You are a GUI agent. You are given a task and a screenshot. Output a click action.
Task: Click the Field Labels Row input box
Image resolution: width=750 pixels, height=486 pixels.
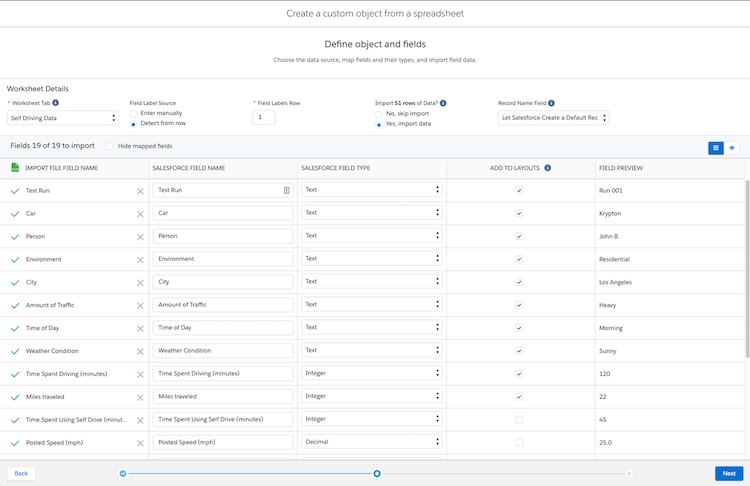264,117
